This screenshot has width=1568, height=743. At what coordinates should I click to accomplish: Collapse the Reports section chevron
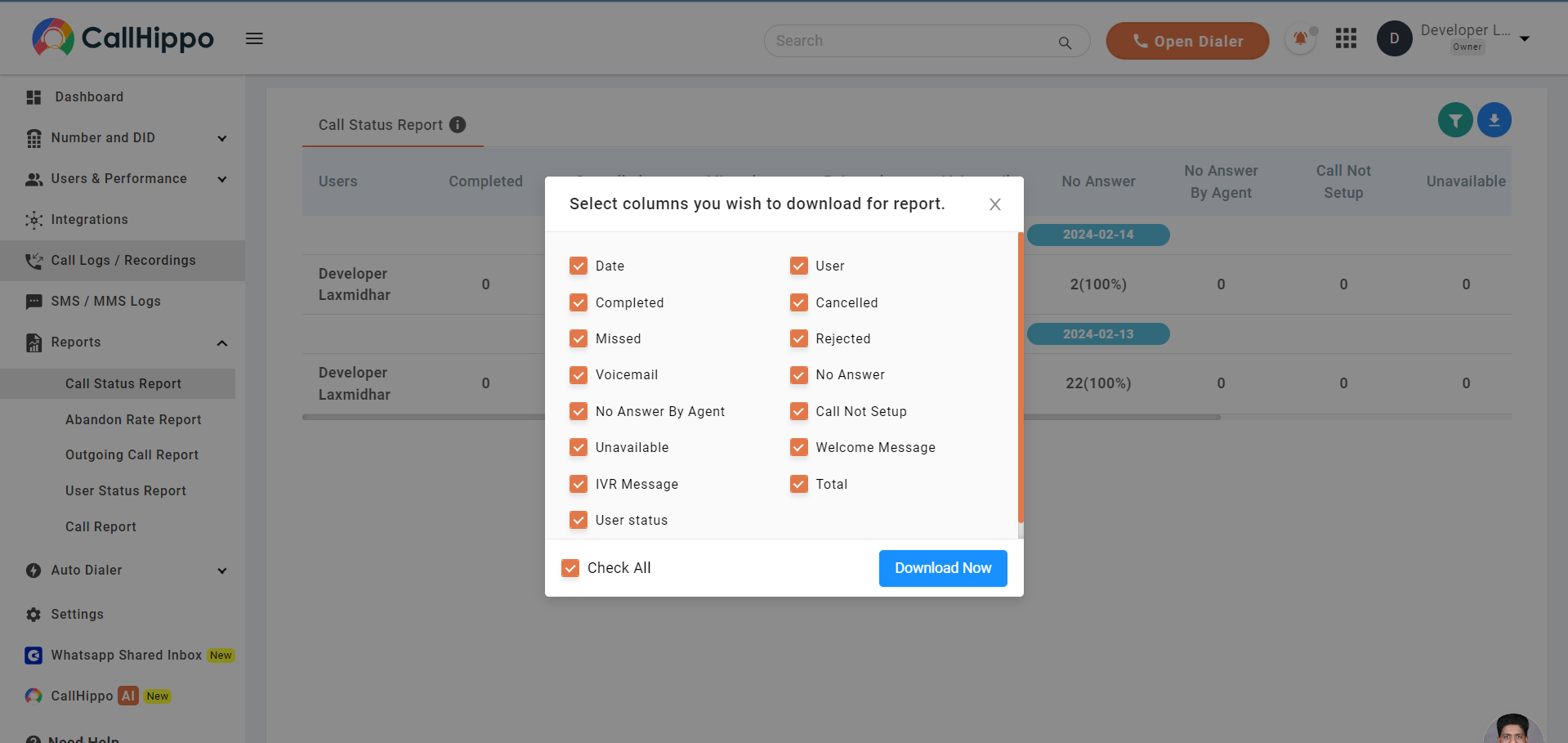(222, 343)
